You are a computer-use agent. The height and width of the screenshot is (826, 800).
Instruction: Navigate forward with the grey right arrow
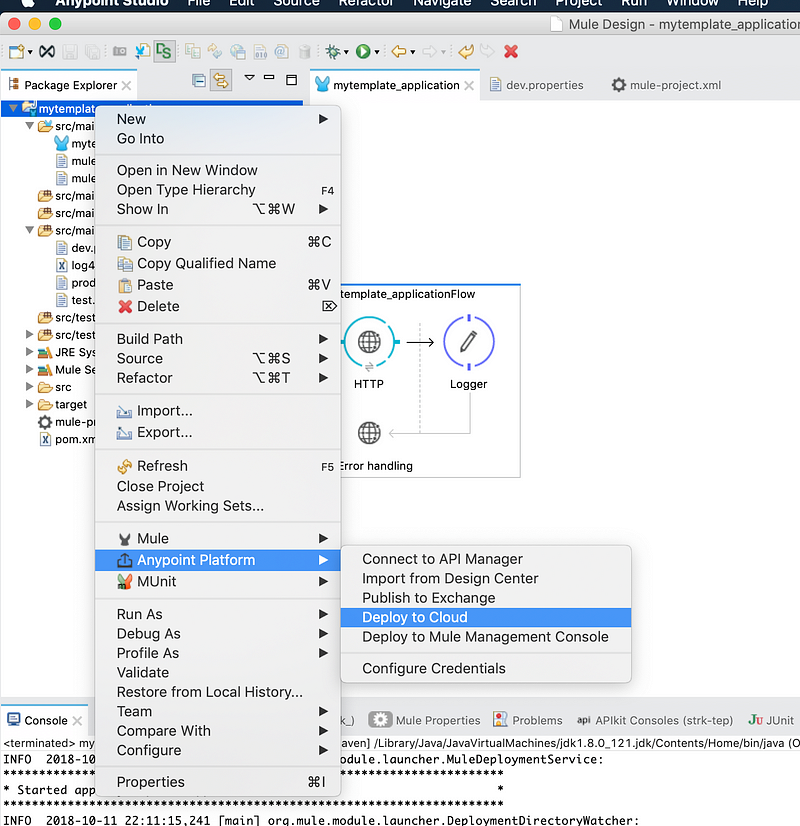pos(430,52)
